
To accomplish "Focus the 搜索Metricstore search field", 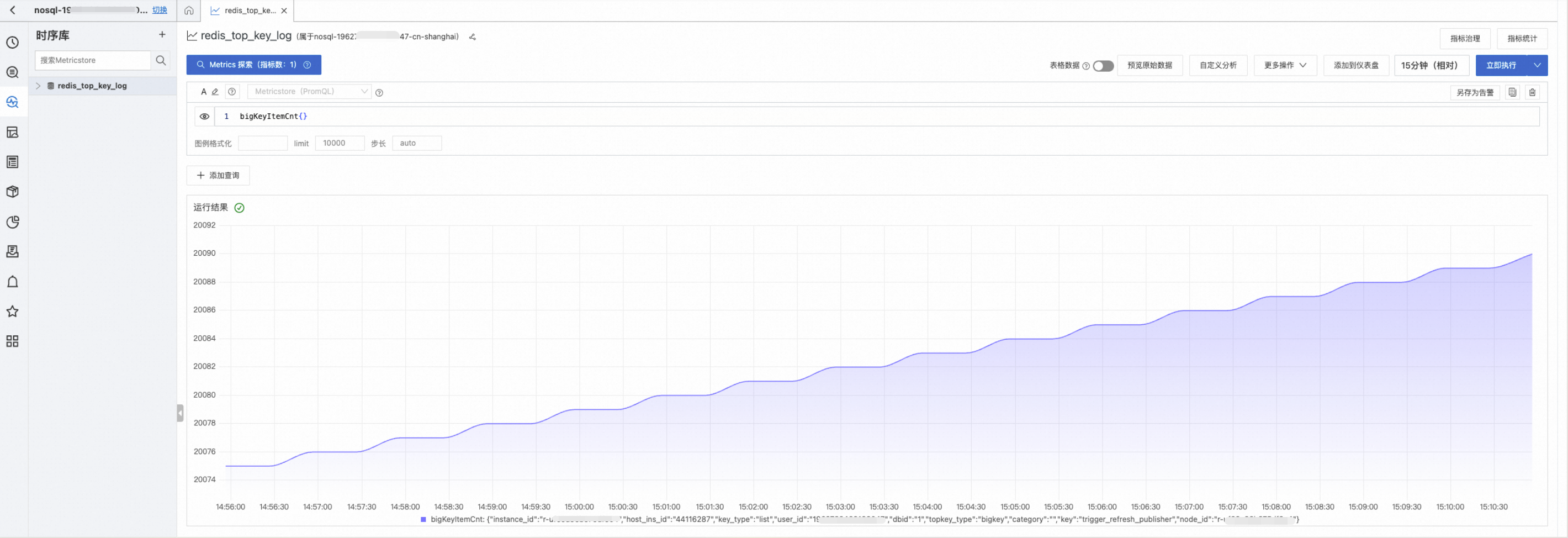I will pos(93,60).
